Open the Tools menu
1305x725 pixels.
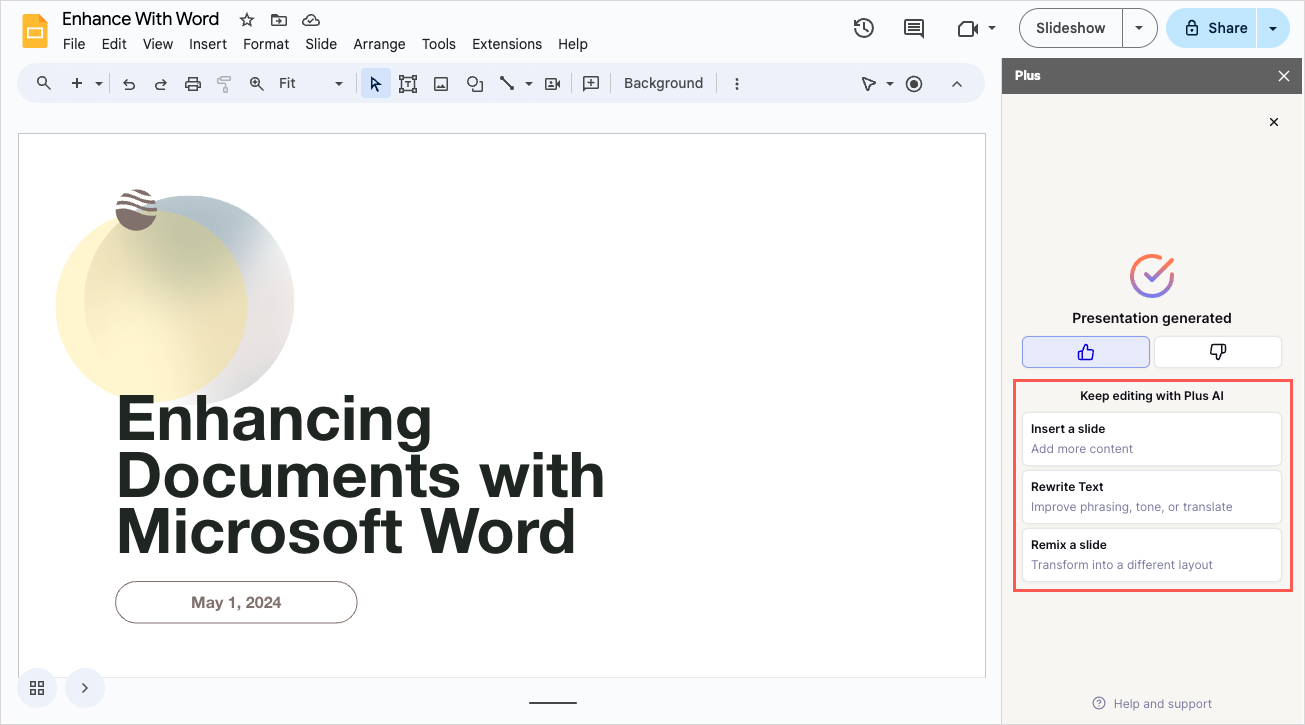[x=439, y=44]
